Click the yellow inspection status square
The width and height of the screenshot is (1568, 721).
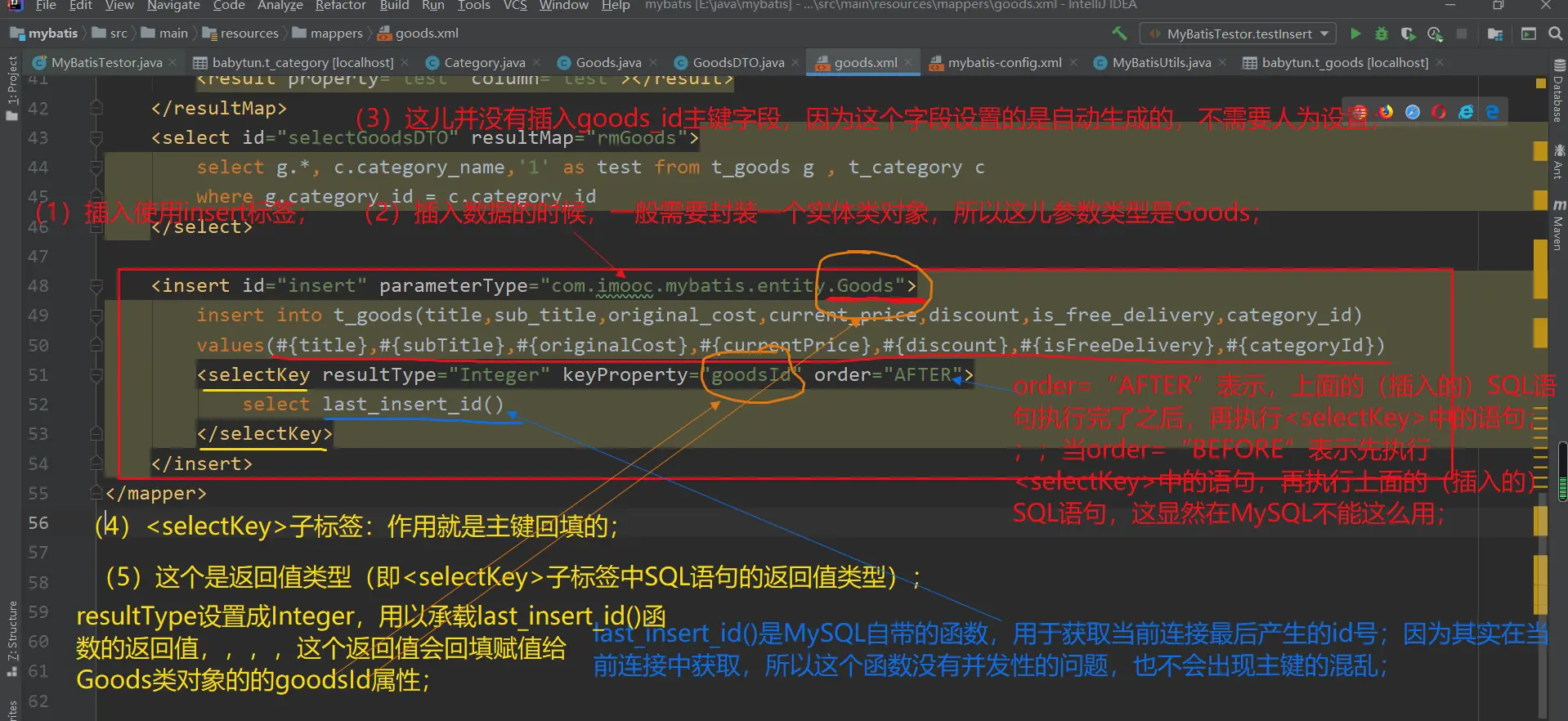click(1540, 83)
